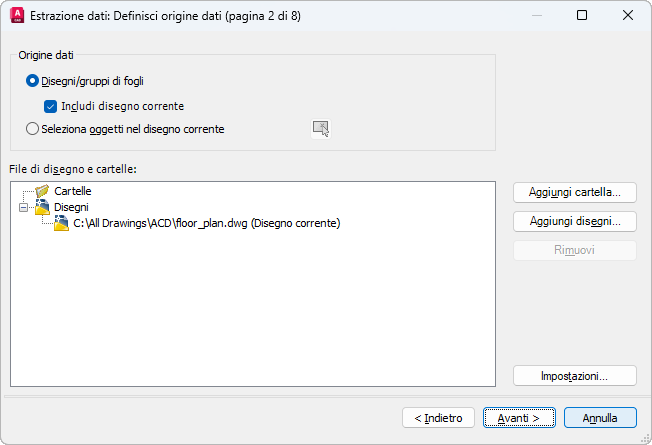The height and width of the screenshot is (445, 652).
Task: Click the AutoCAD app icon in title bar
Action: [16, 15]
